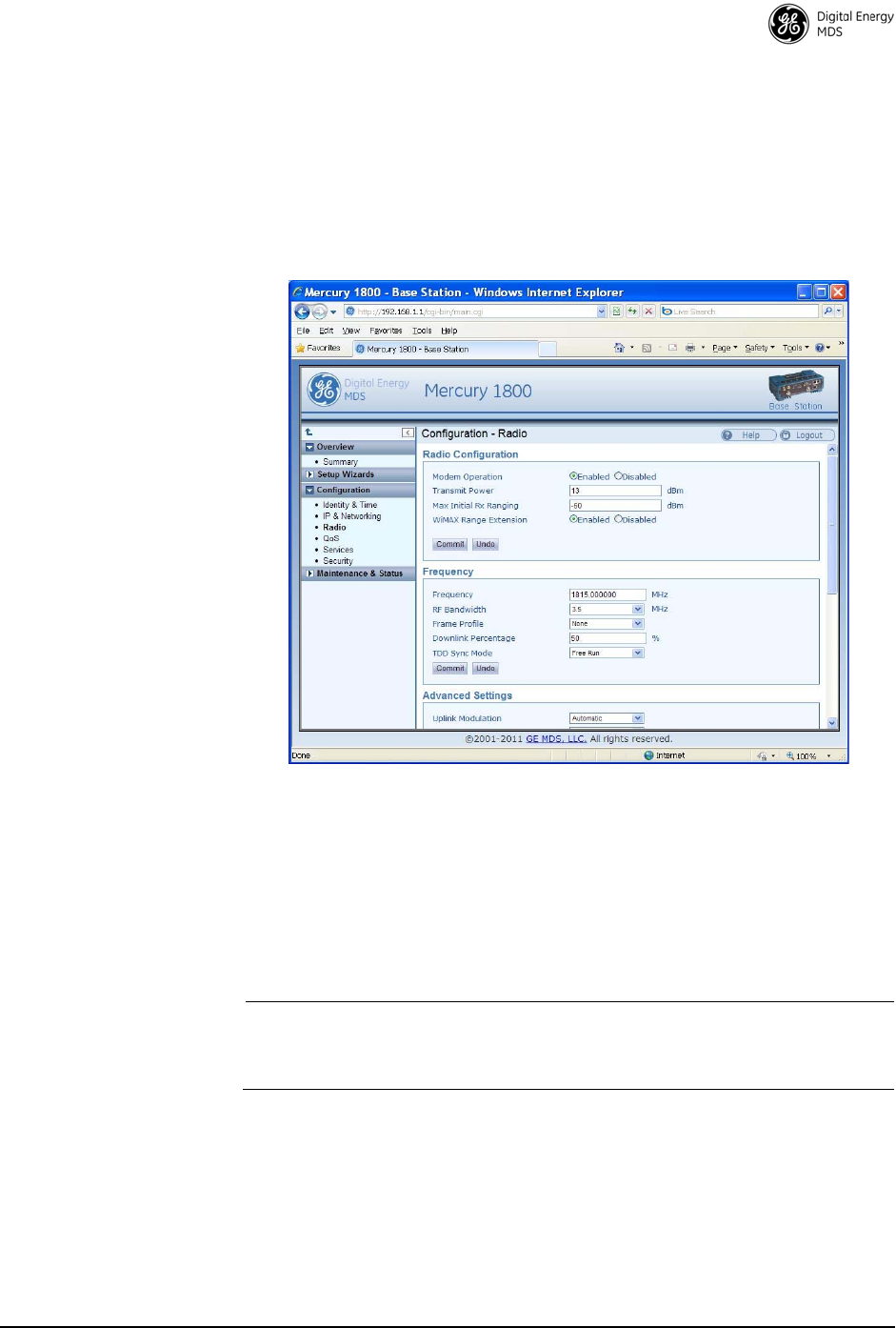The image size is (896, 1328).
Task: Click the Base Station device image
Action: pos(796,388)
